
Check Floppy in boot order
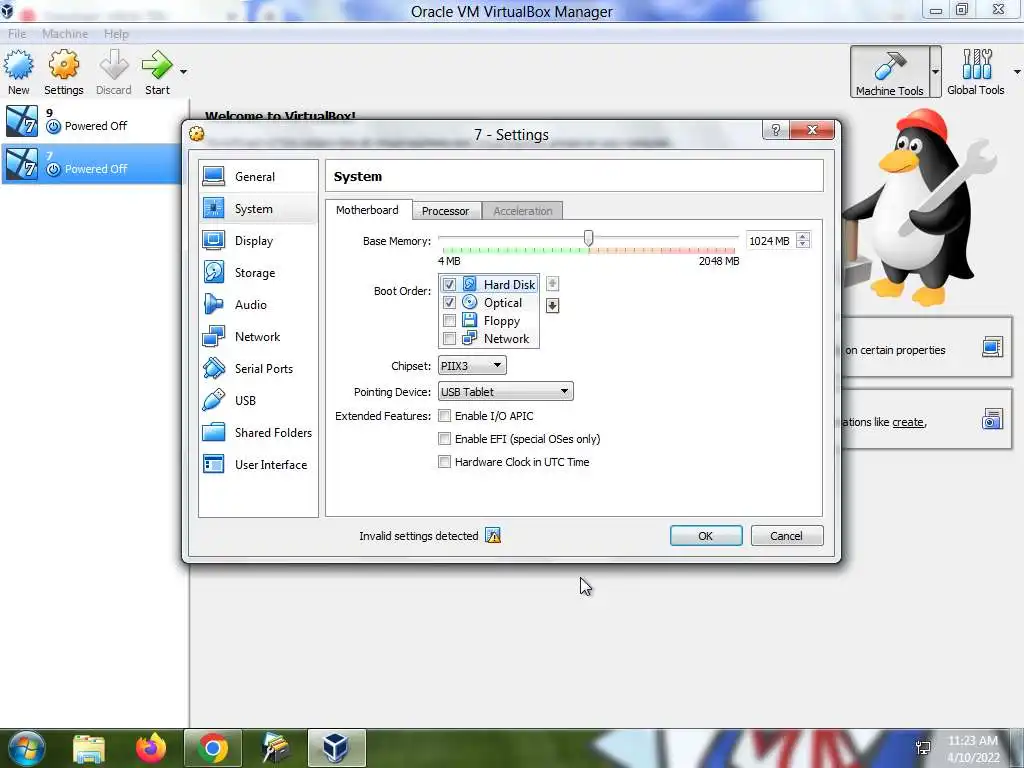pyautogui.click(x=449, y=321)
